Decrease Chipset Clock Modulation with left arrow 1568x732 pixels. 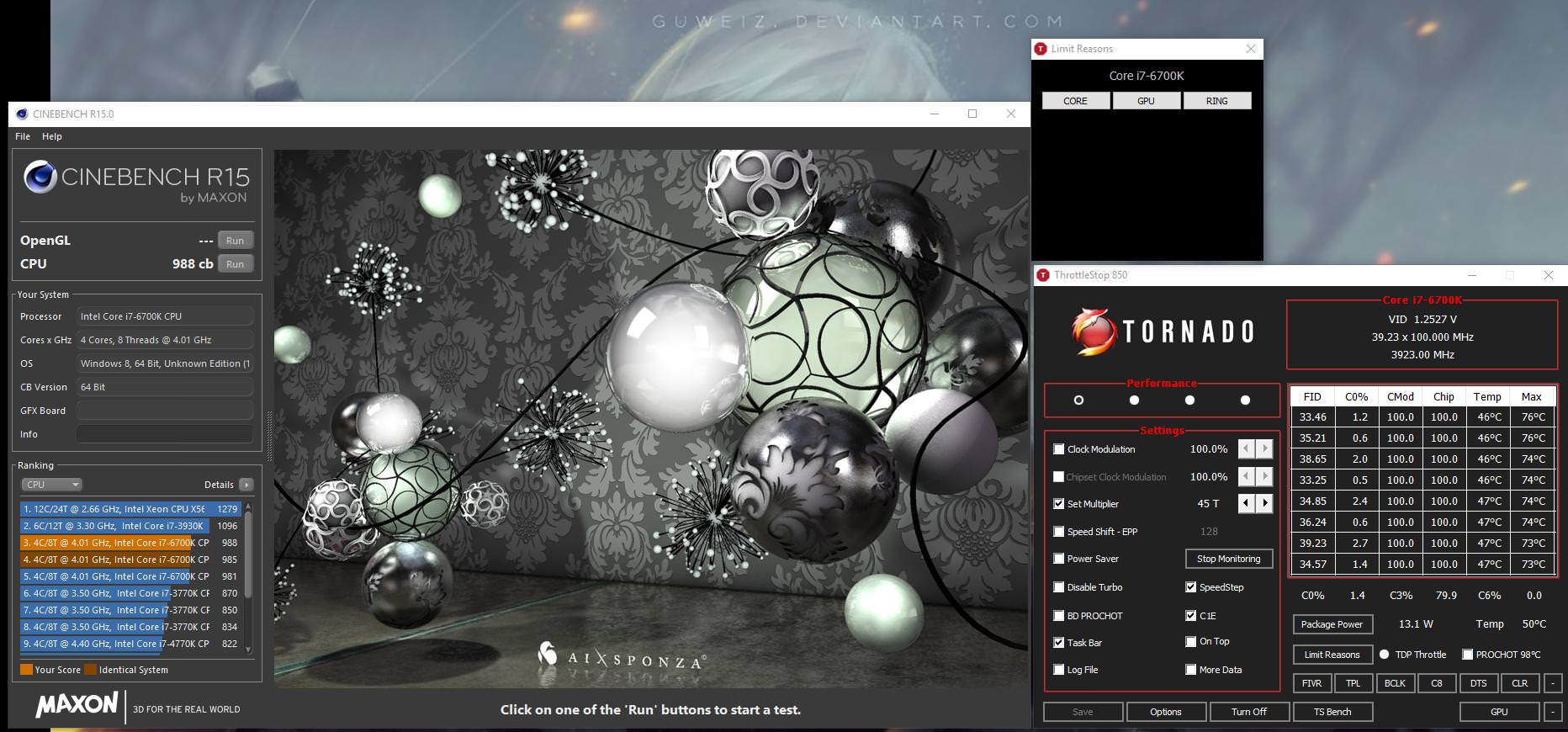pos(1246,476)
